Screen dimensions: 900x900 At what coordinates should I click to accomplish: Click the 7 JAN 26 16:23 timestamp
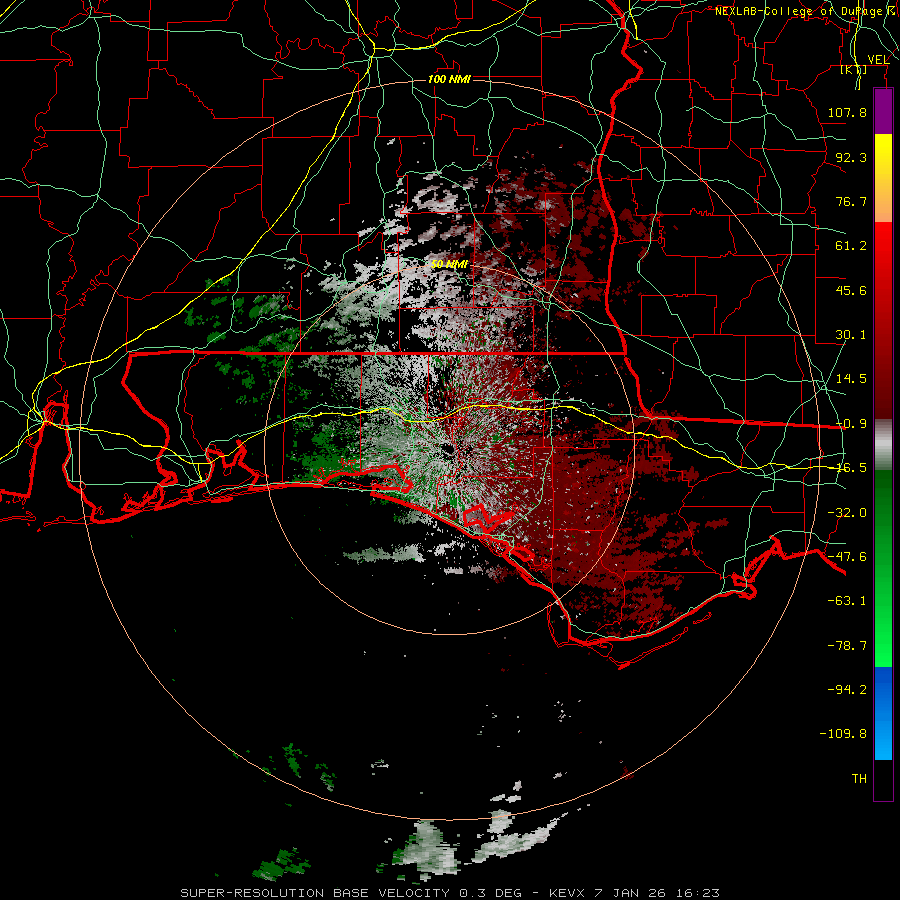click(656, 893)
